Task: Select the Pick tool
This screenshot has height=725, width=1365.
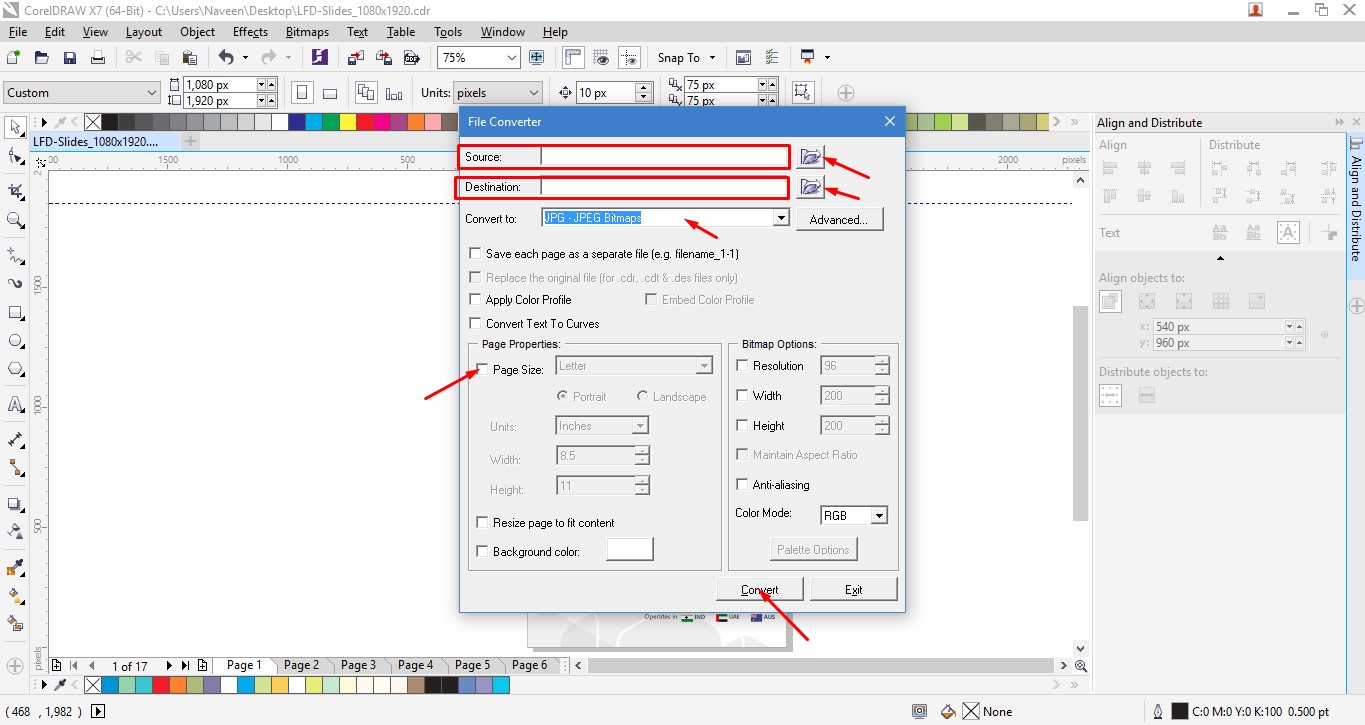Action: point(14,127)
